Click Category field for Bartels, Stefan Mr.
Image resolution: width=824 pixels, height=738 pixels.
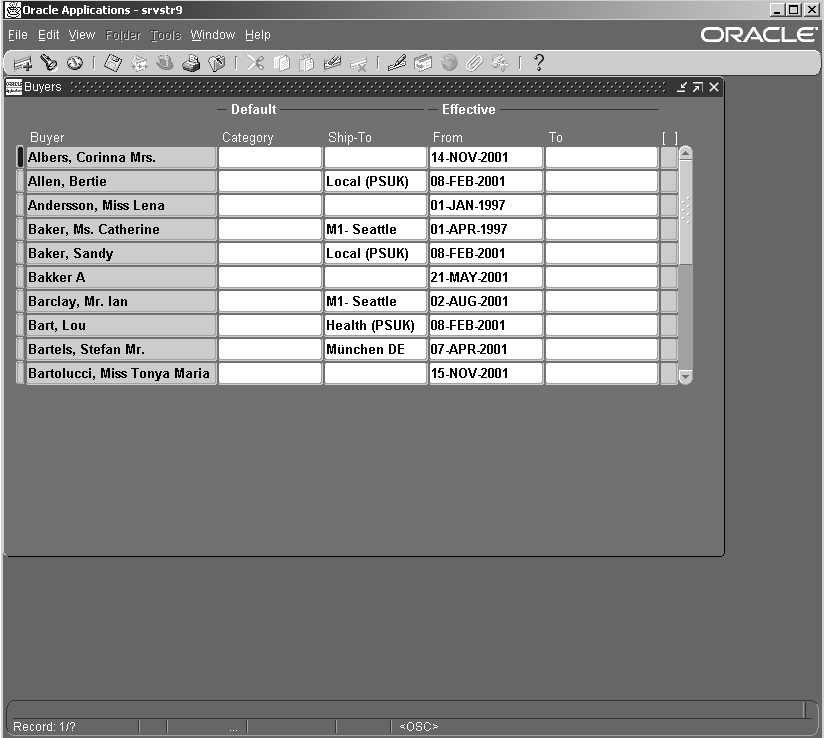pyautogui.click(x=270, y=350)
